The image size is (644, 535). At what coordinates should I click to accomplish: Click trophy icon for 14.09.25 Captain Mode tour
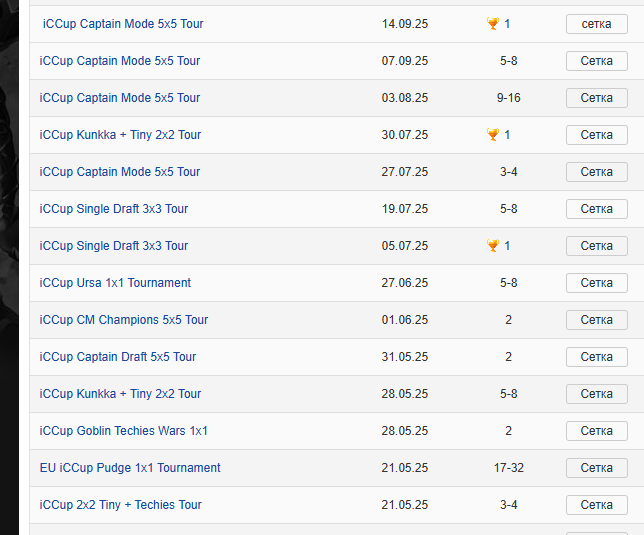click(492, 24)
